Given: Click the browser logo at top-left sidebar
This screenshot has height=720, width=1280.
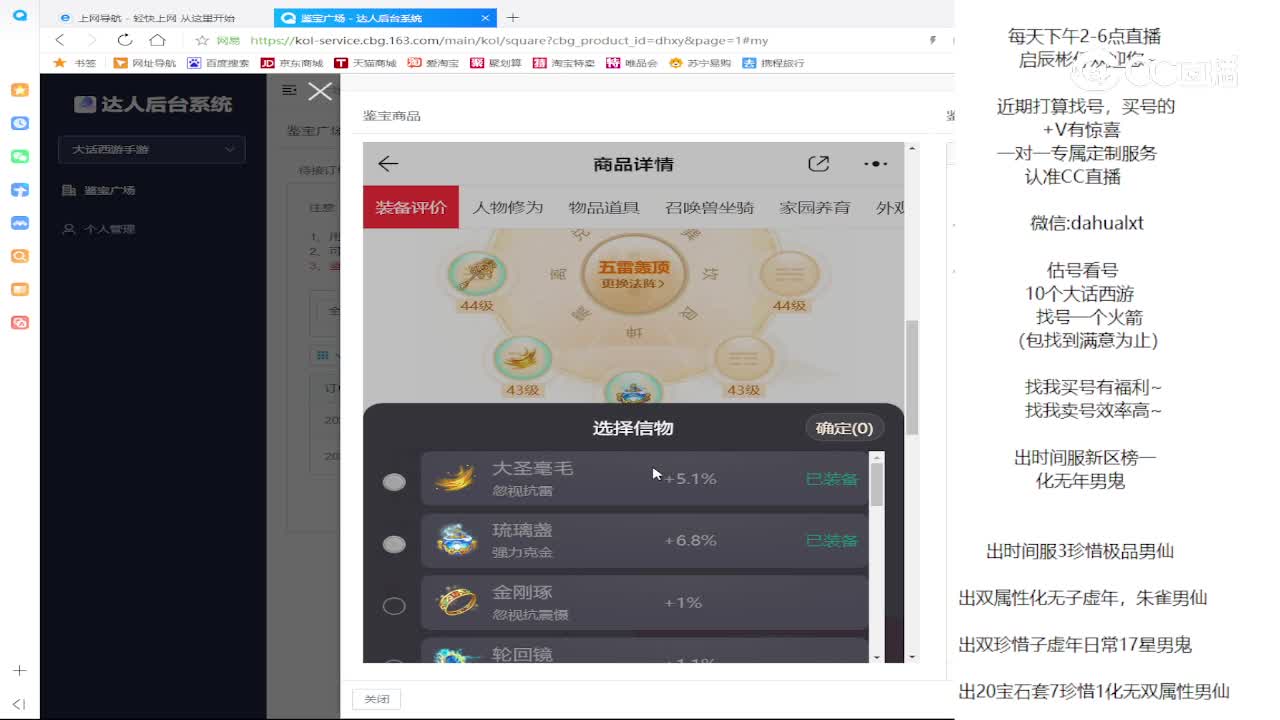Looking at the screenshot, I should [19, 17].
